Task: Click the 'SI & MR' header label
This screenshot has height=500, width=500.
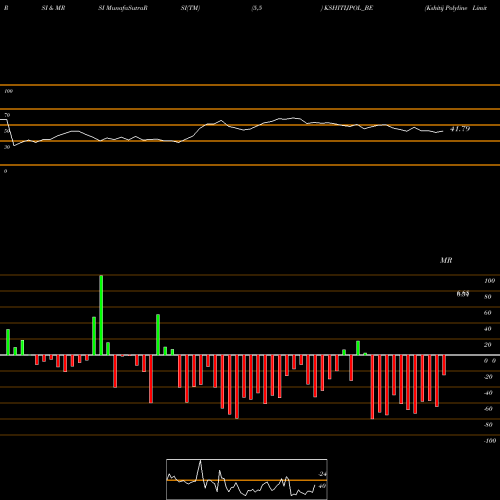Action: point(53,8)
